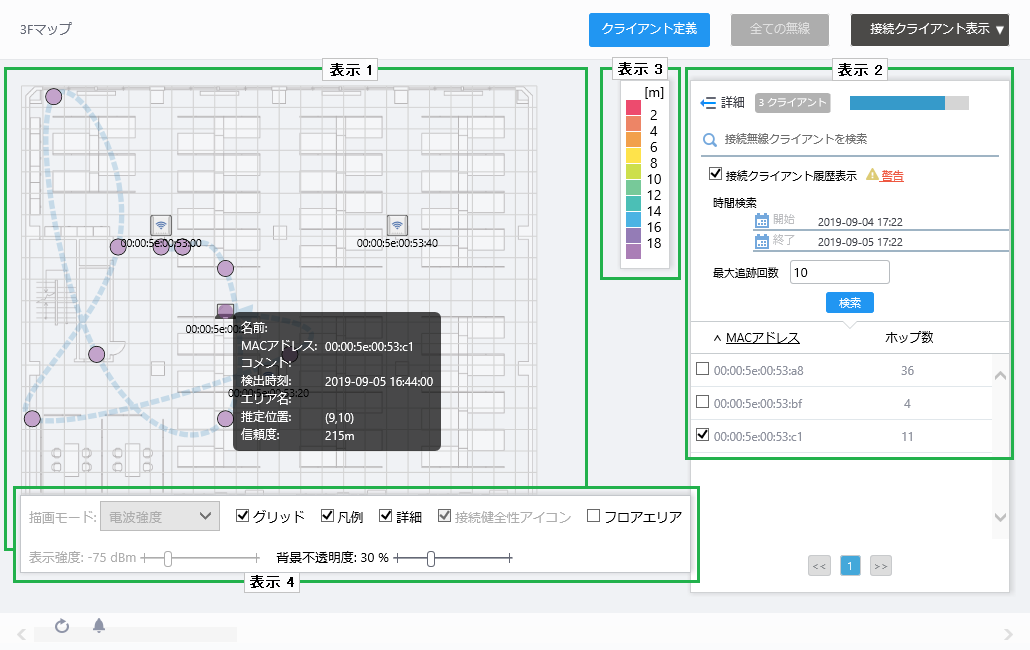The image size is (1030, 650).
Task: Toggle the 凡例 checkbox
Action: coord(327,516)
